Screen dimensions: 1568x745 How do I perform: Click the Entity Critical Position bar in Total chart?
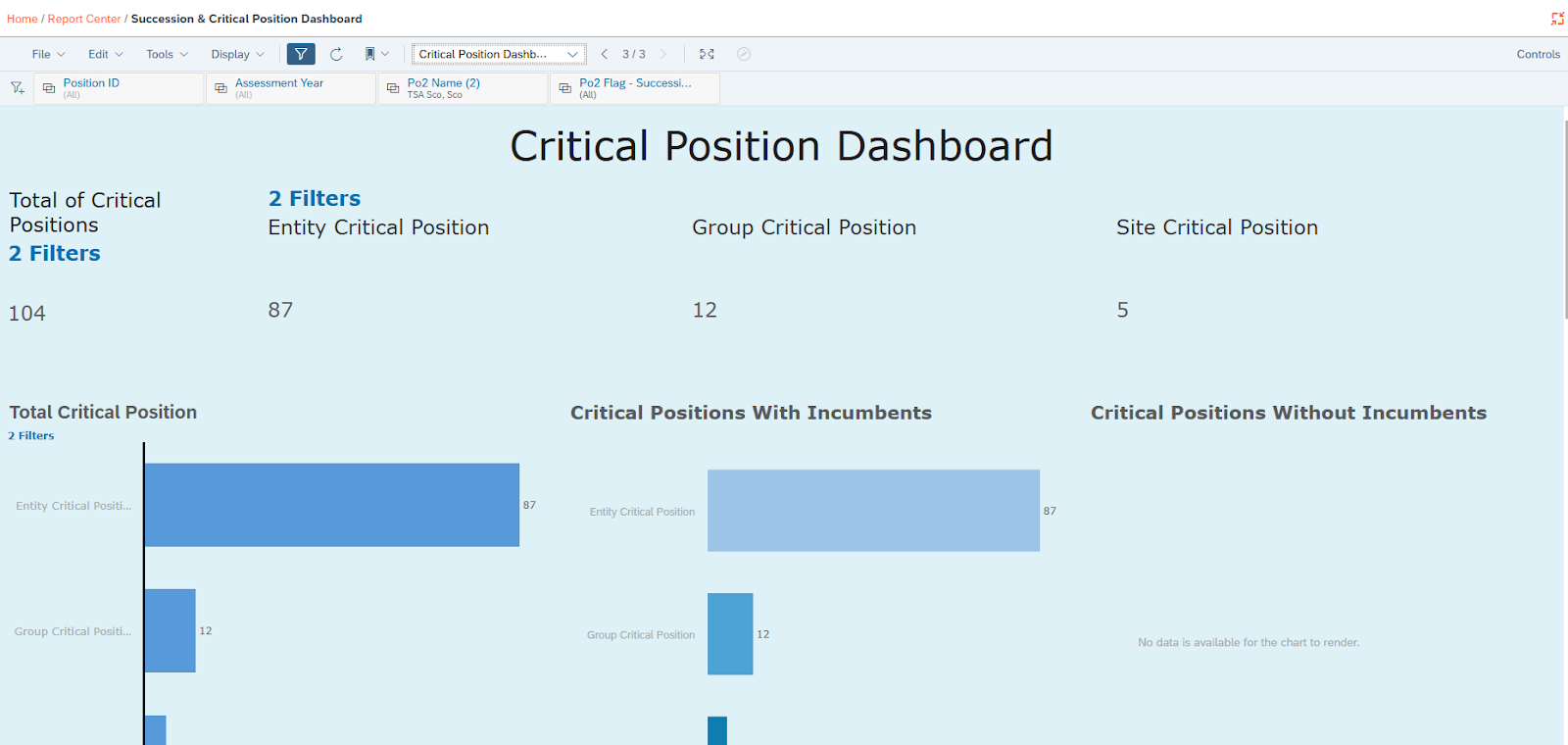tap(331, 505)
